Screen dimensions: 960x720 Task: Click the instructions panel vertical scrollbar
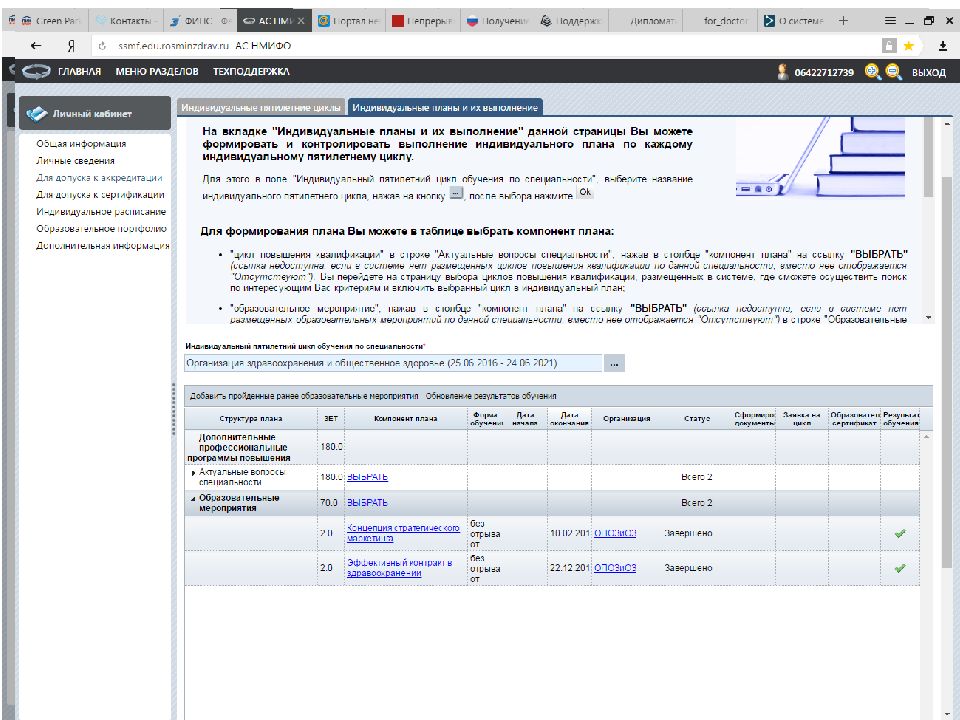coord(929,159)
